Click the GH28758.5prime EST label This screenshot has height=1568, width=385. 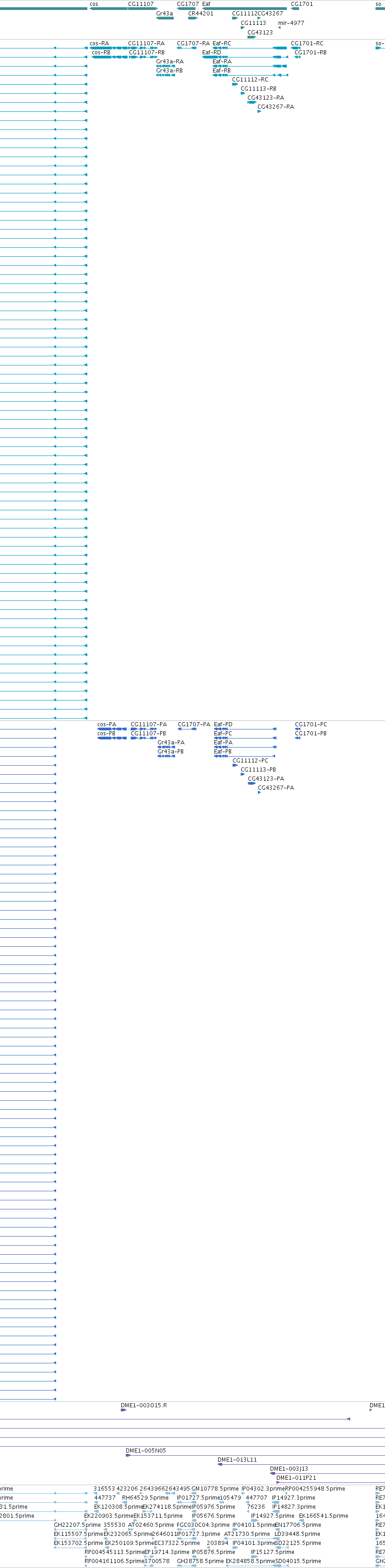200,1561
